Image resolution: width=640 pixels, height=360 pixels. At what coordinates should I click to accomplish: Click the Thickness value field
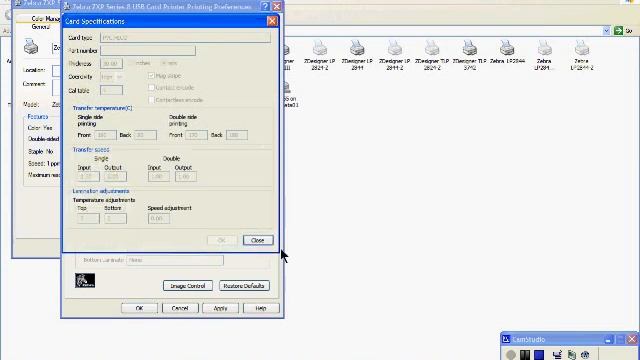click(111, 64)
